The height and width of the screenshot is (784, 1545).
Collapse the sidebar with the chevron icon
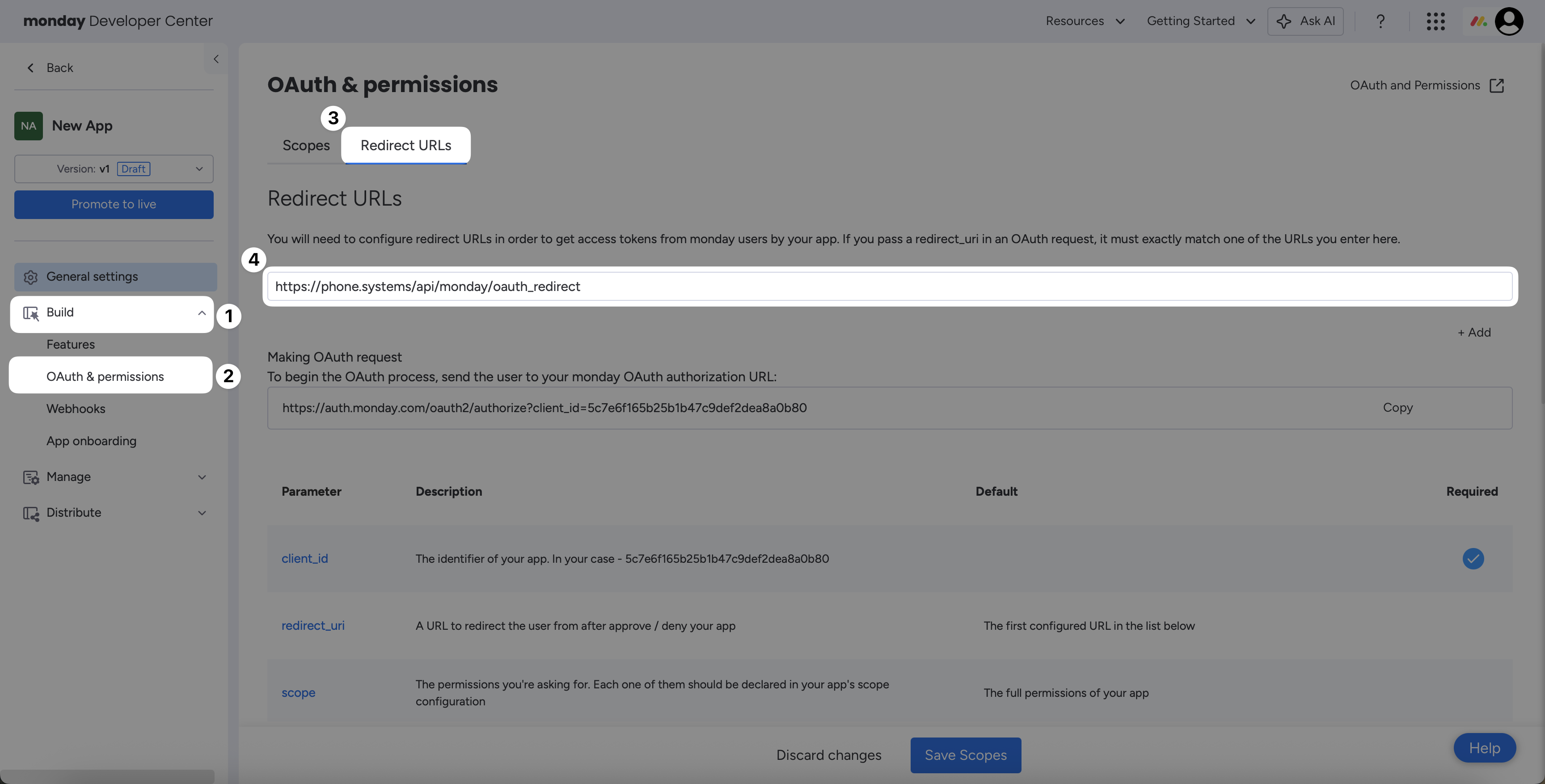216,59
